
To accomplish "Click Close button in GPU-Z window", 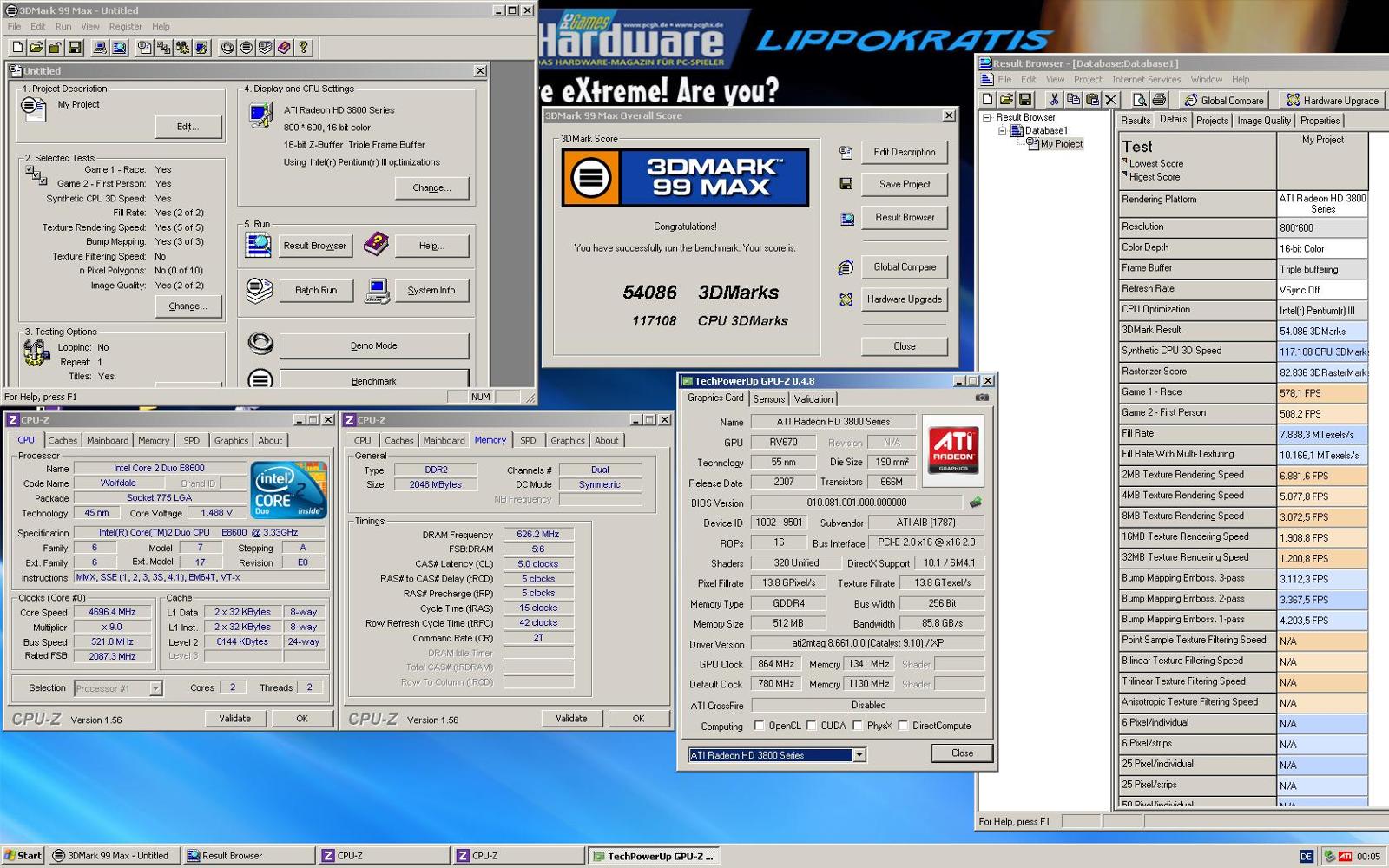I will 962,753.
